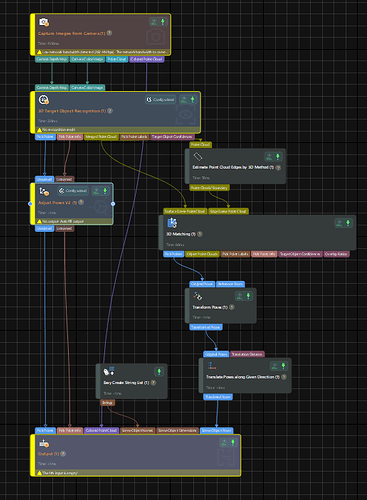This screenshot has width=367, height=500.
Task: Toggle data visualization on Capture Images step
Action: click(154, 22)
